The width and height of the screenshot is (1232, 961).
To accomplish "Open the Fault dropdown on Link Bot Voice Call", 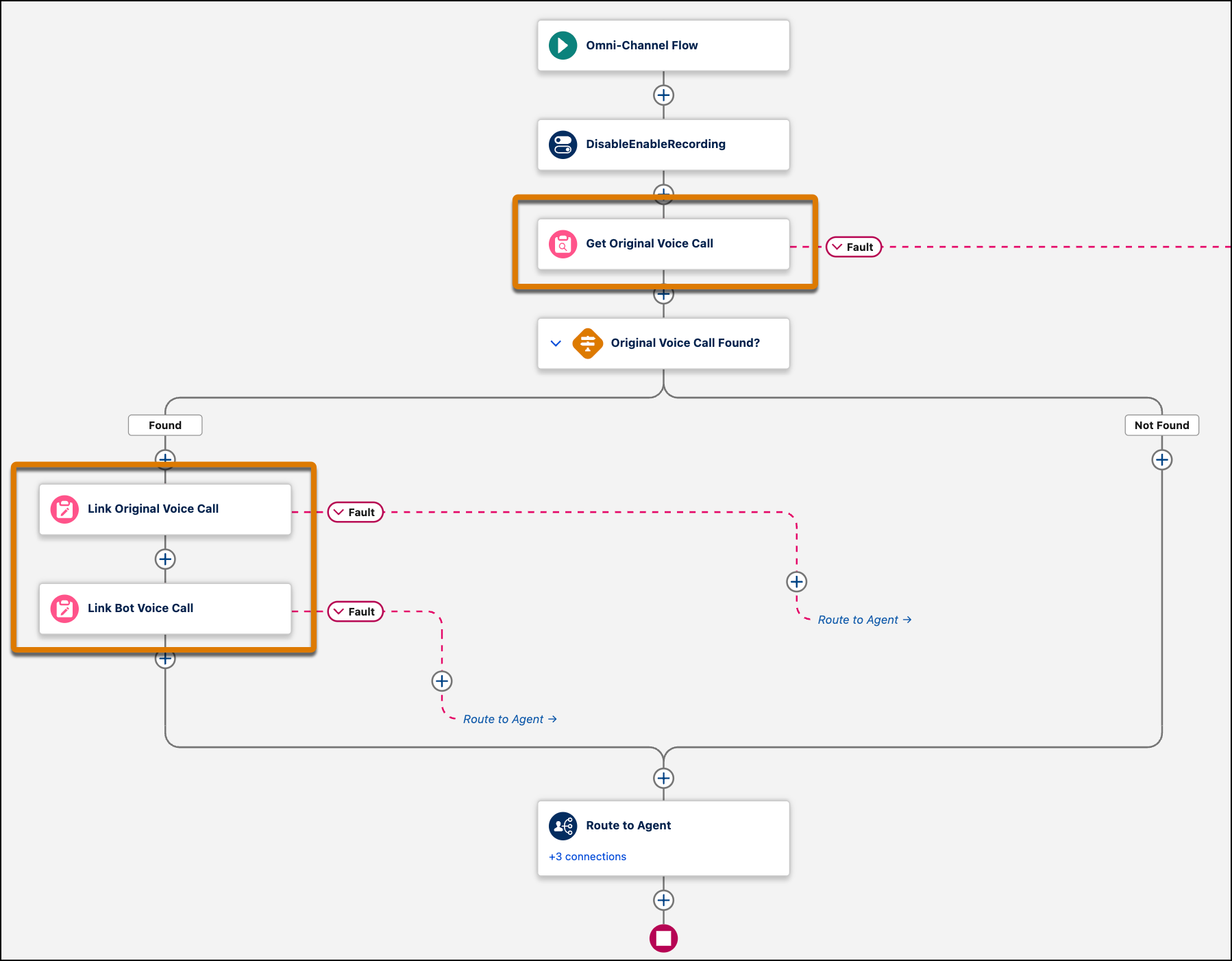I will 356,611.
